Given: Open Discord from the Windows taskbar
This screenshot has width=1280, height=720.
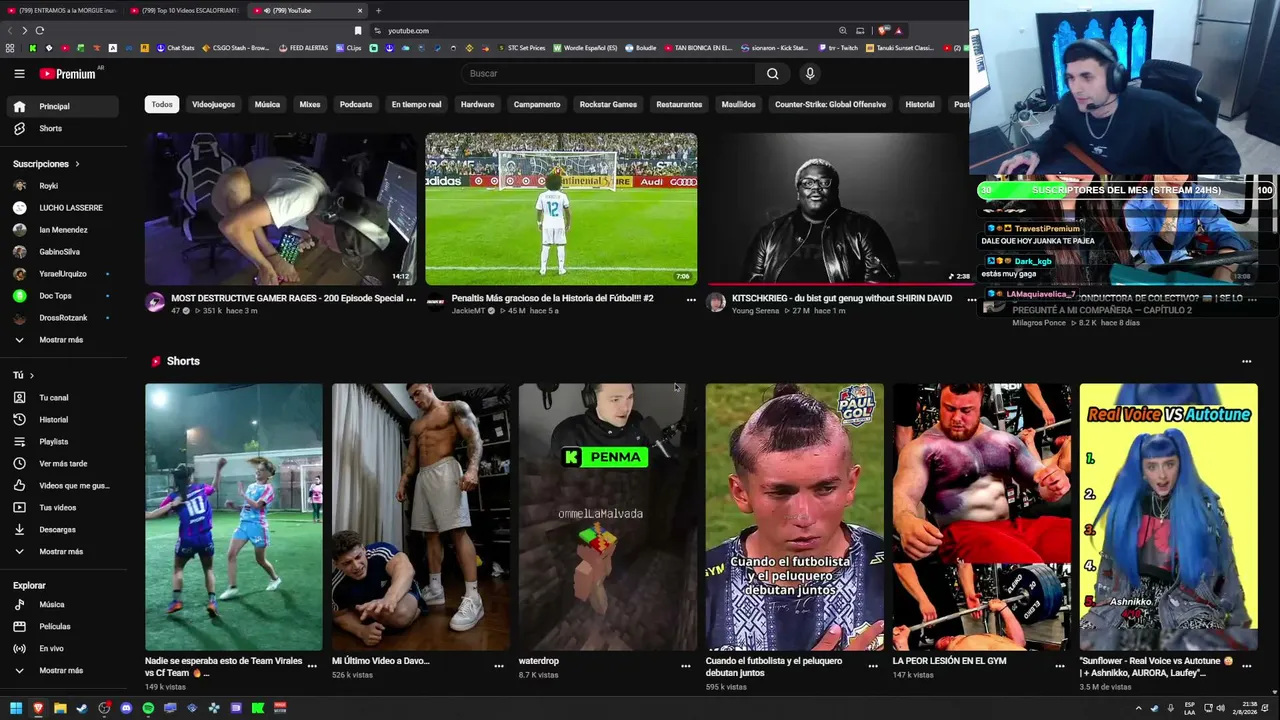Looking at the screenshot, I should coord(126,708).
